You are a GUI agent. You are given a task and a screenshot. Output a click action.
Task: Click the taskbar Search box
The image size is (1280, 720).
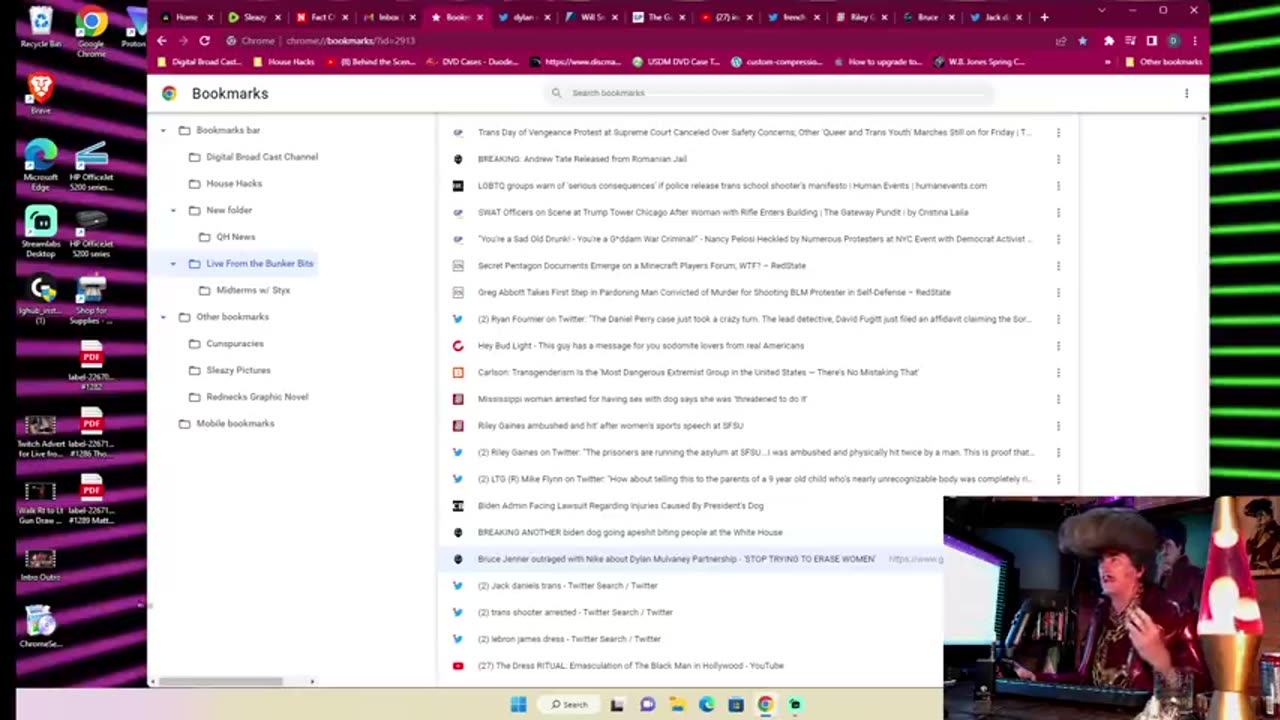(x=569, y=705)
